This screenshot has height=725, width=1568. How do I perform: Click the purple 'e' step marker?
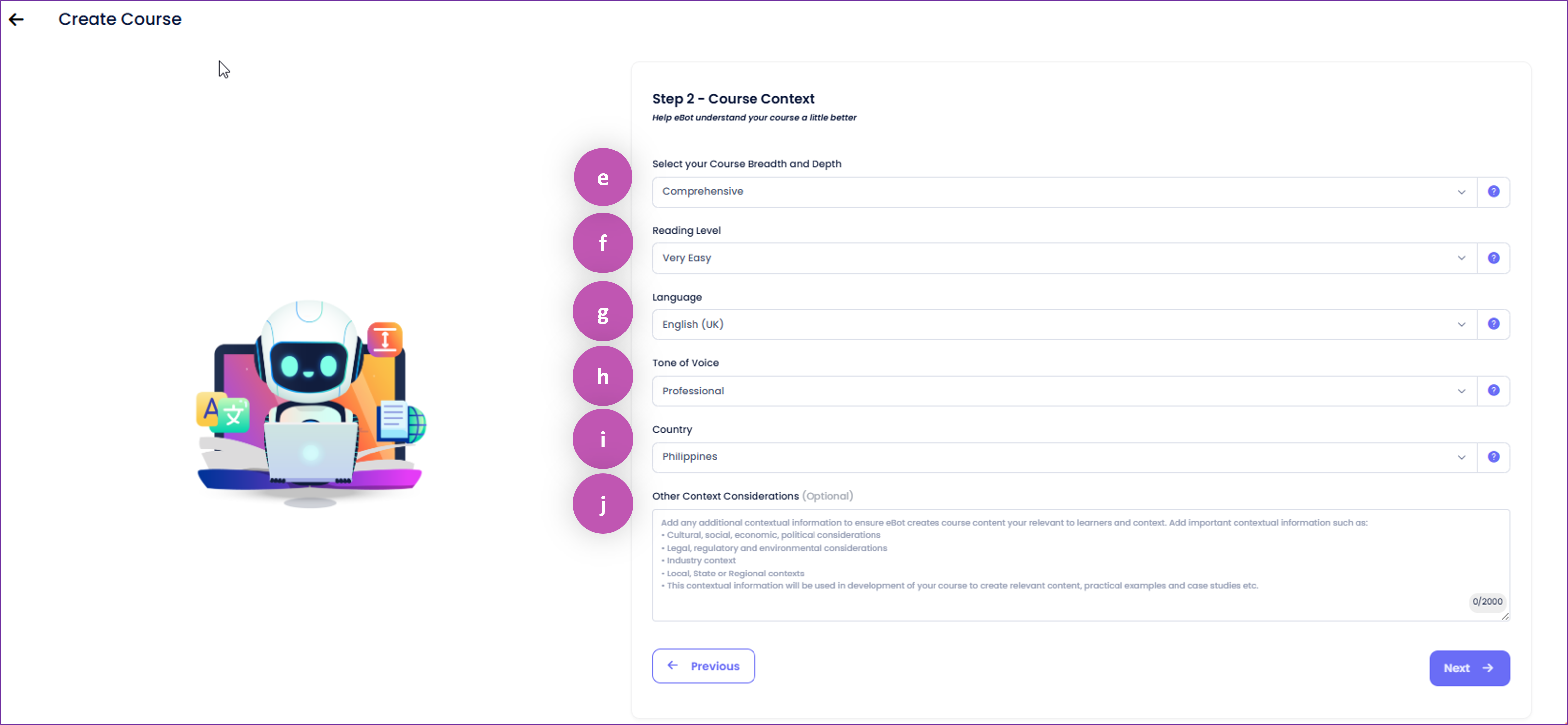(603, 178)
